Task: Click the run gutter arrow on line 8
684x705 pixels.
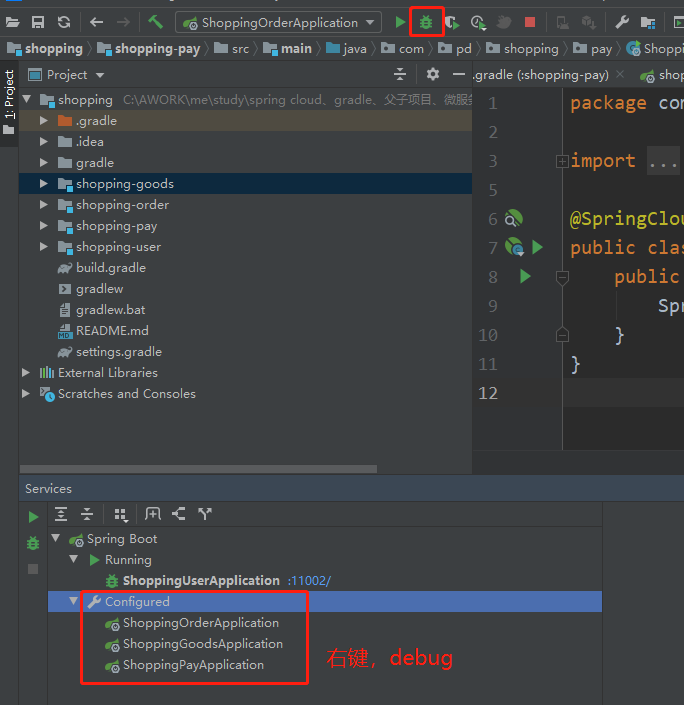Action: [x=525, y=276]
